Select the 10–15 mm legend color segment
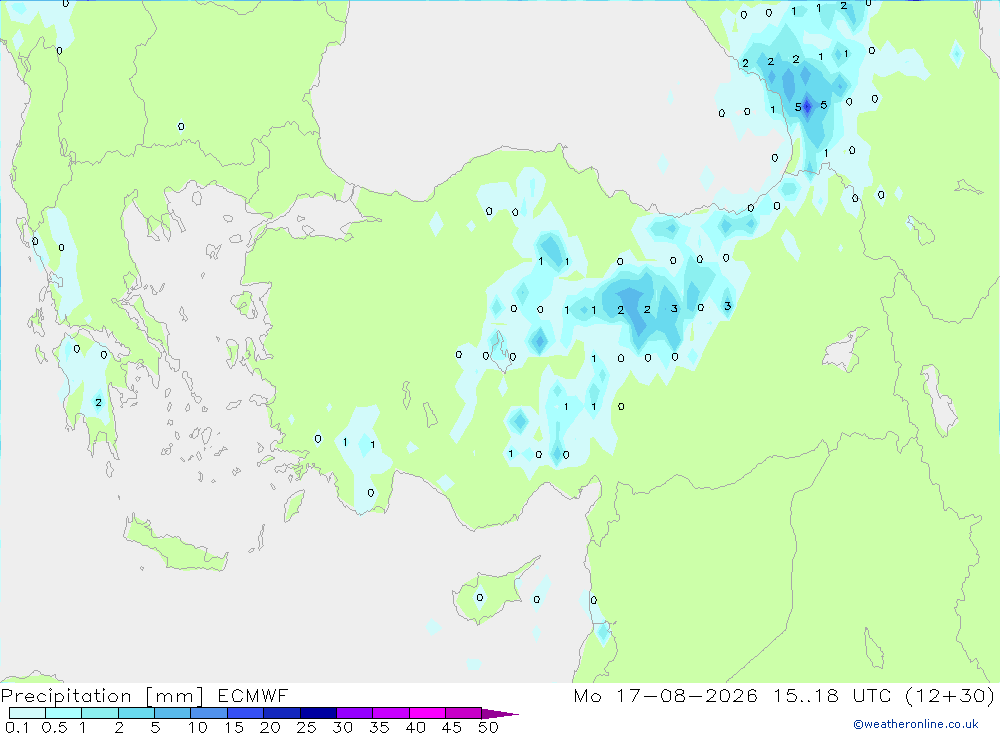The height and width of the screenshot is (733, 1000). pyautogui.click(x=209, y=713)
